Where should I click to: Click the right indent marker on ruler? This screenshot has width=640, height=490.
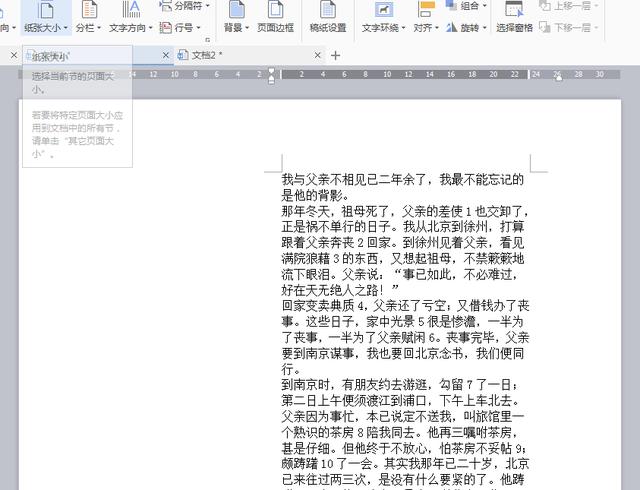click(x=558, y=78)
